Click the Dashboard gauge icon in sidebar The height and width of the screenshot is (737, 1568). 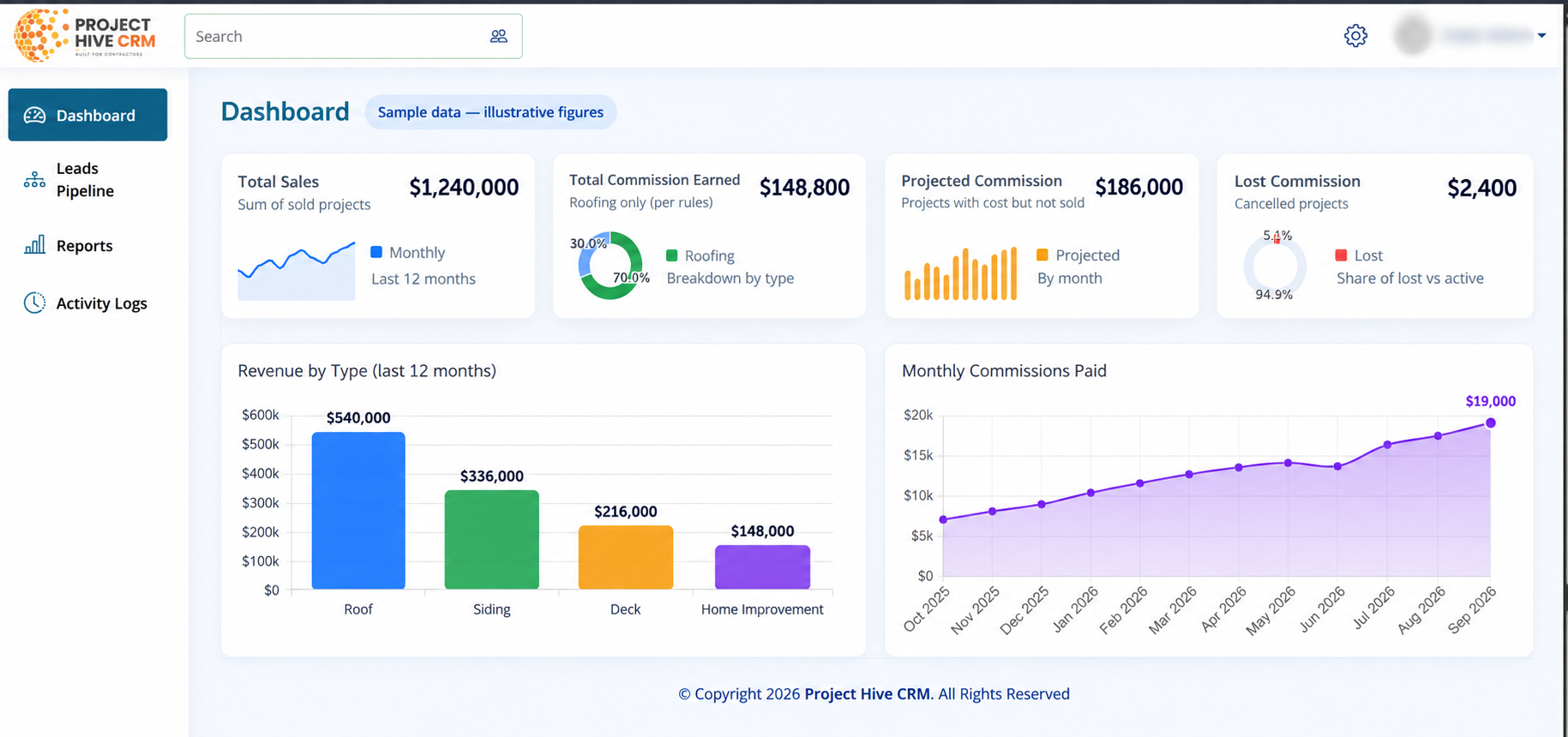click(34, 115)
